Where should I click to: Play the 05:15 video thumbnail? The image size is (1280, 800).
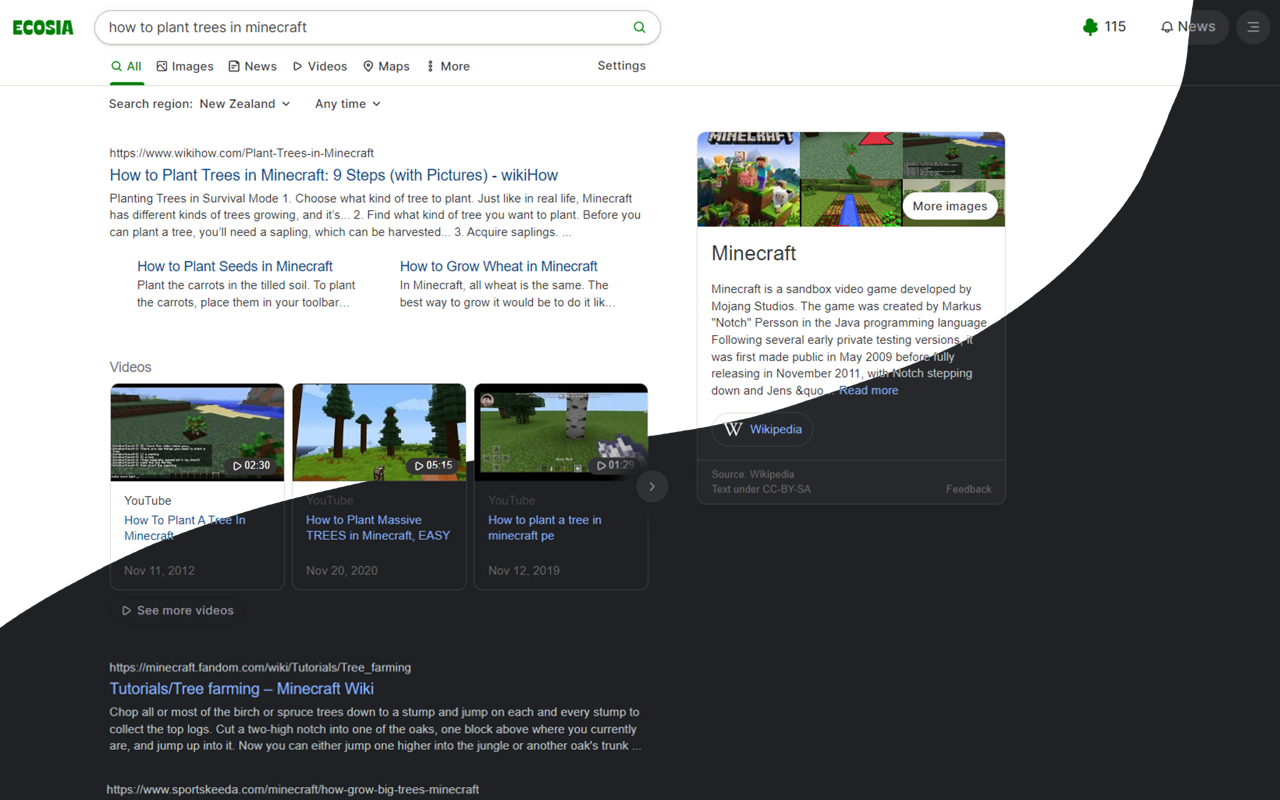pyautogui.click(x=379, y=432)
